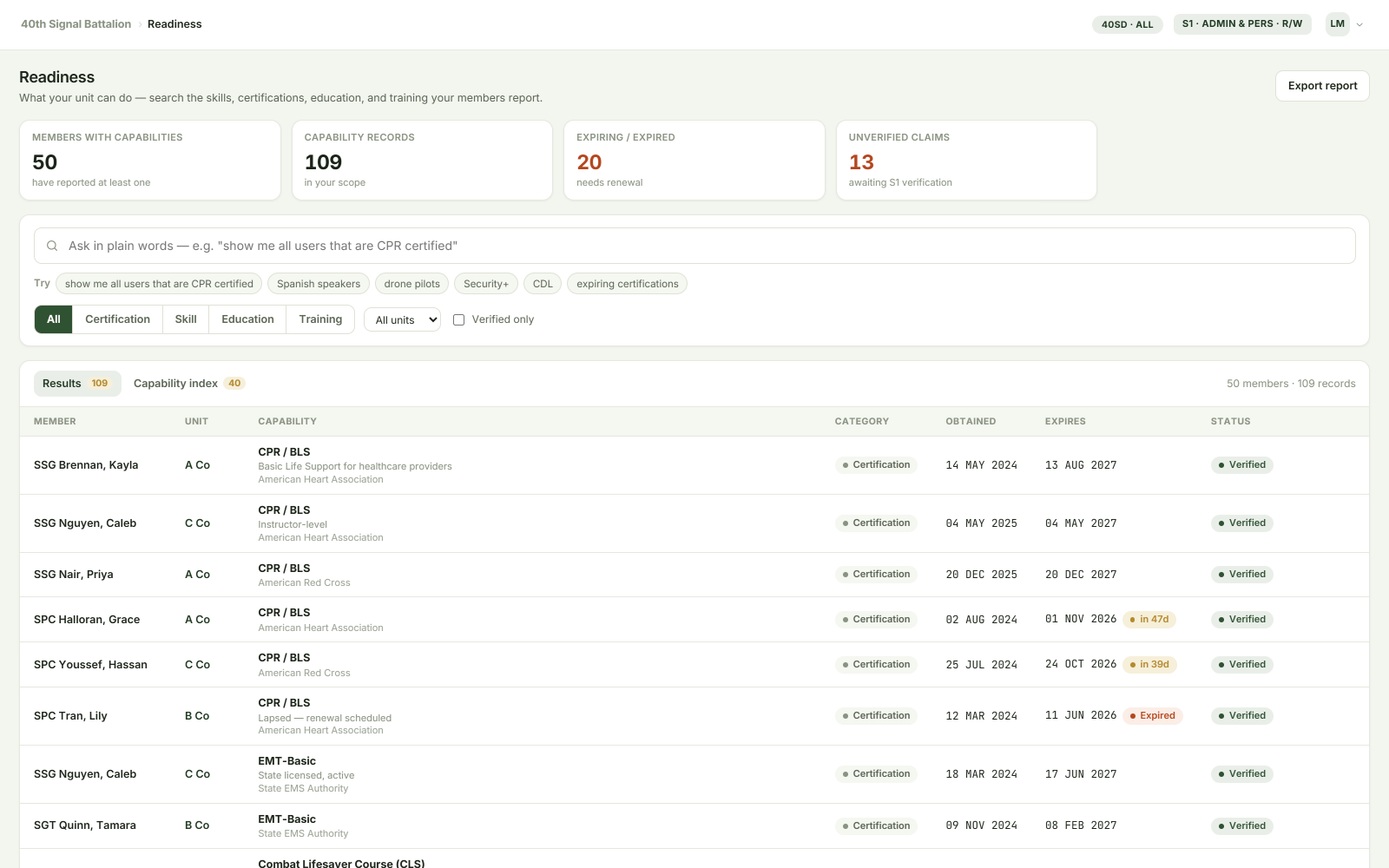
Task: Sort by the MEMBER column header
Action: tap(55, 422)
